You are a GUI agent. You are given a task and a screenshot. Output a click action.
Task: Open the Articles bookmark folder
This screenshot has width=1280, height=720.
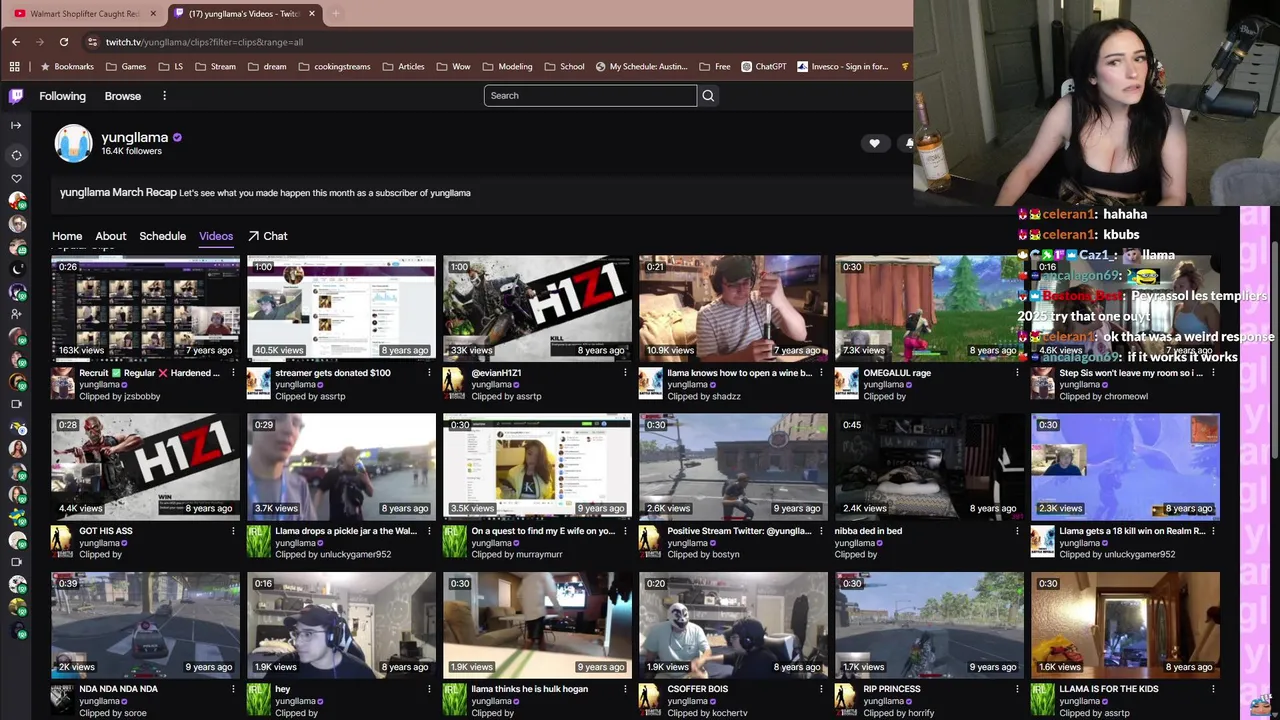pyautogui.click(x=403, y=67)
